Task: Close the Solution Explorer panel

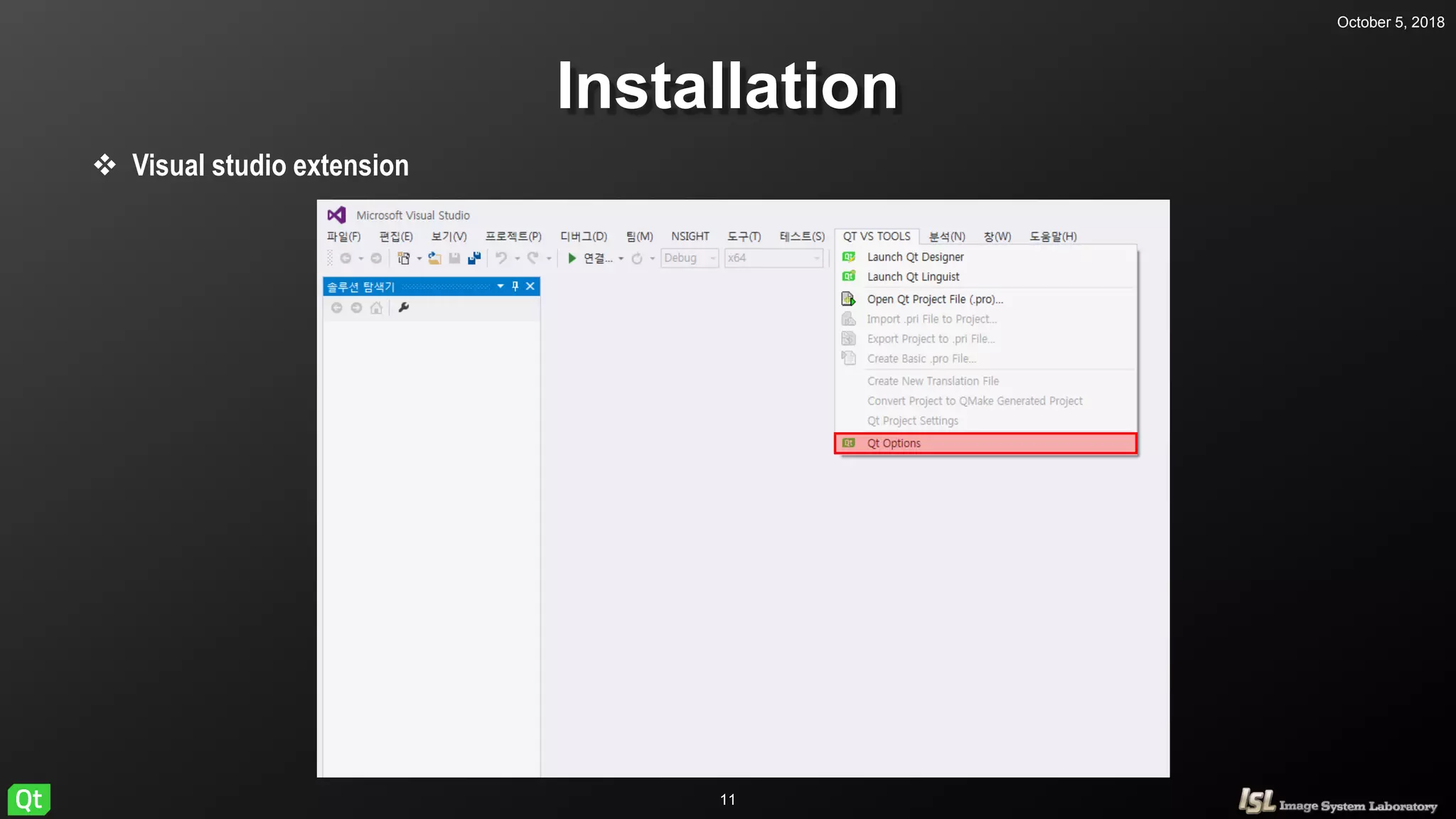Action: coord(530,287)
